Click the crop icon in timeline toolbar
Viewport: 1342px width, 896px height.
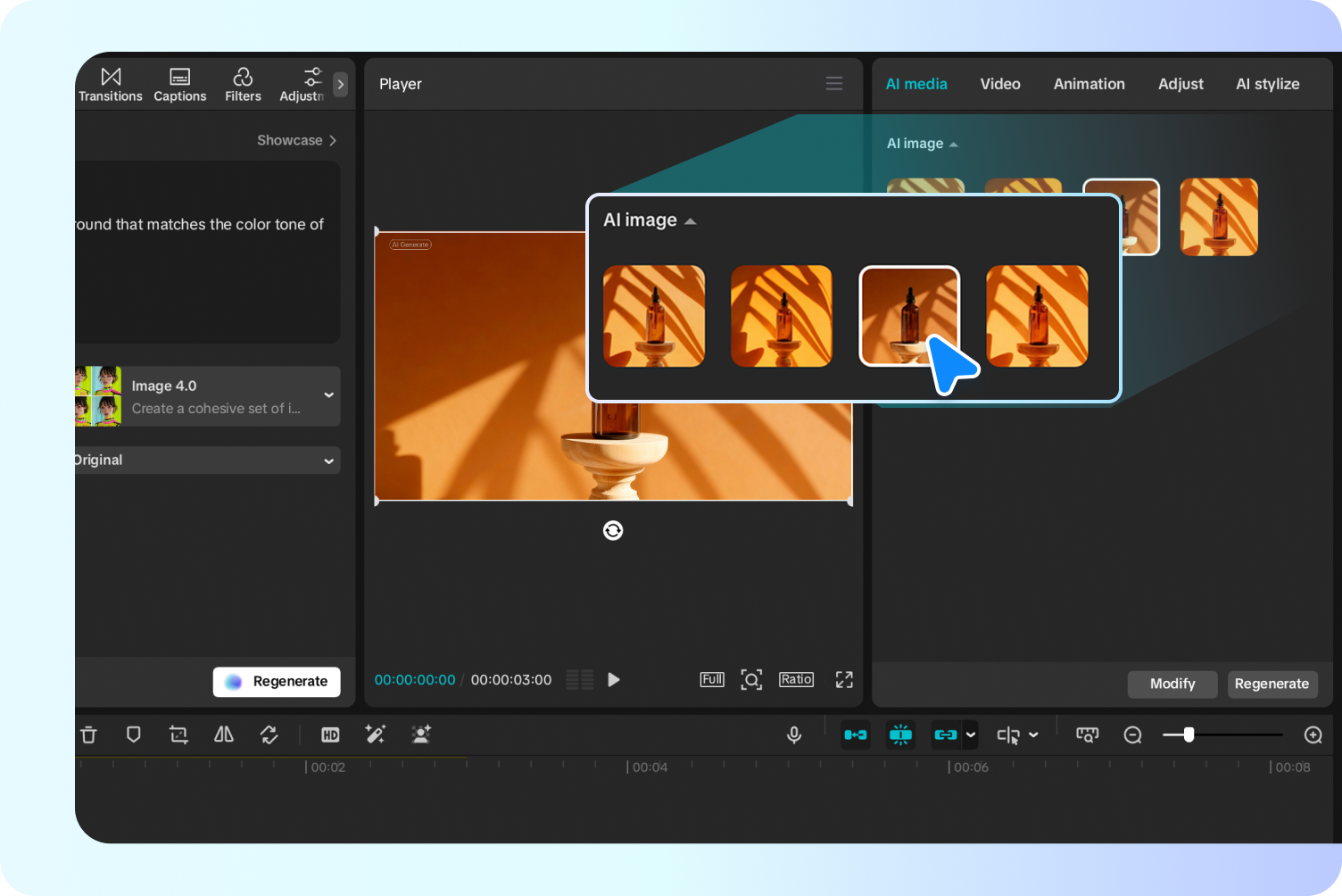(178, 734)
